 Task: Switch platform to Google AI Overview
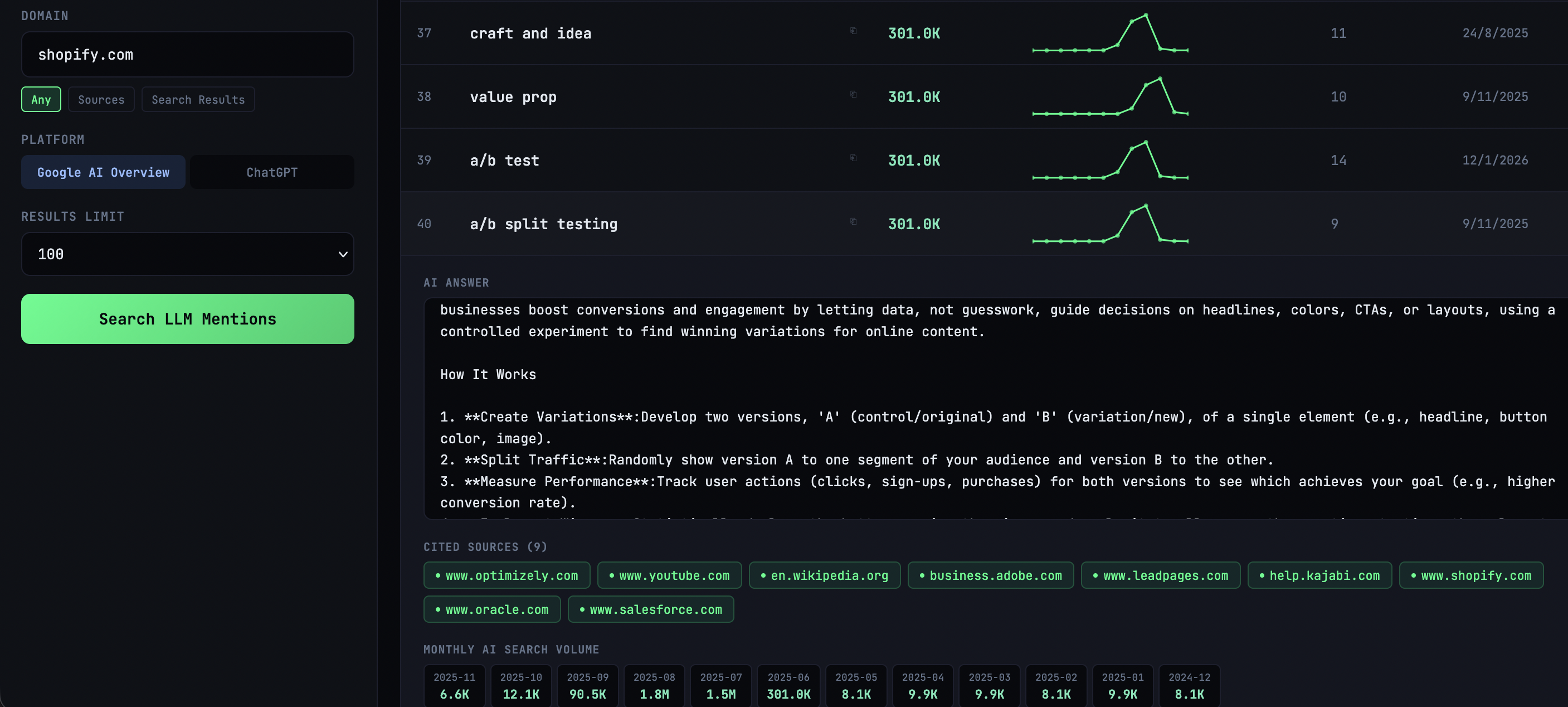point(103,172)
